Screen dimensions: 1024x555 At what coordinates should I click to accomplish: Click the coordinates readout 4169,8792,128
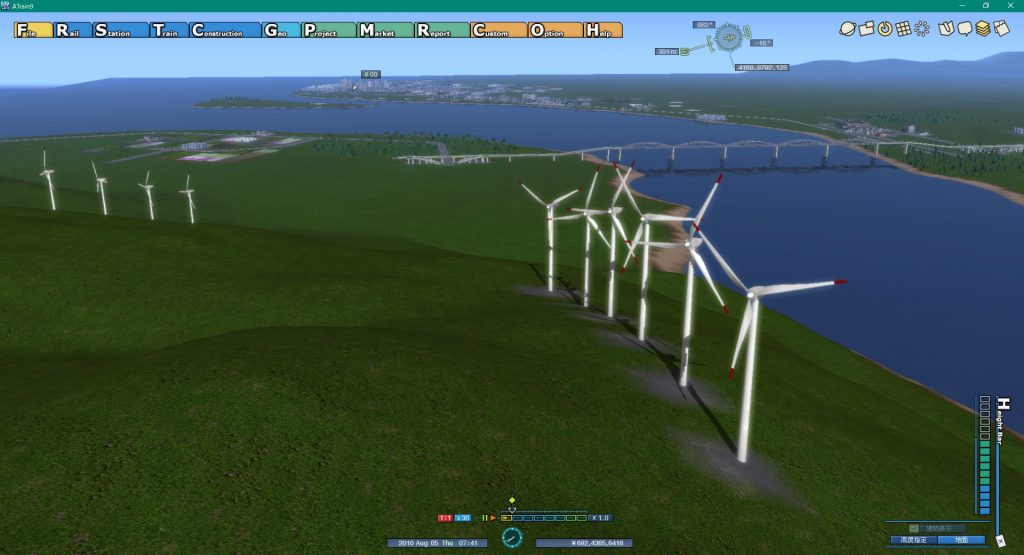762,67
